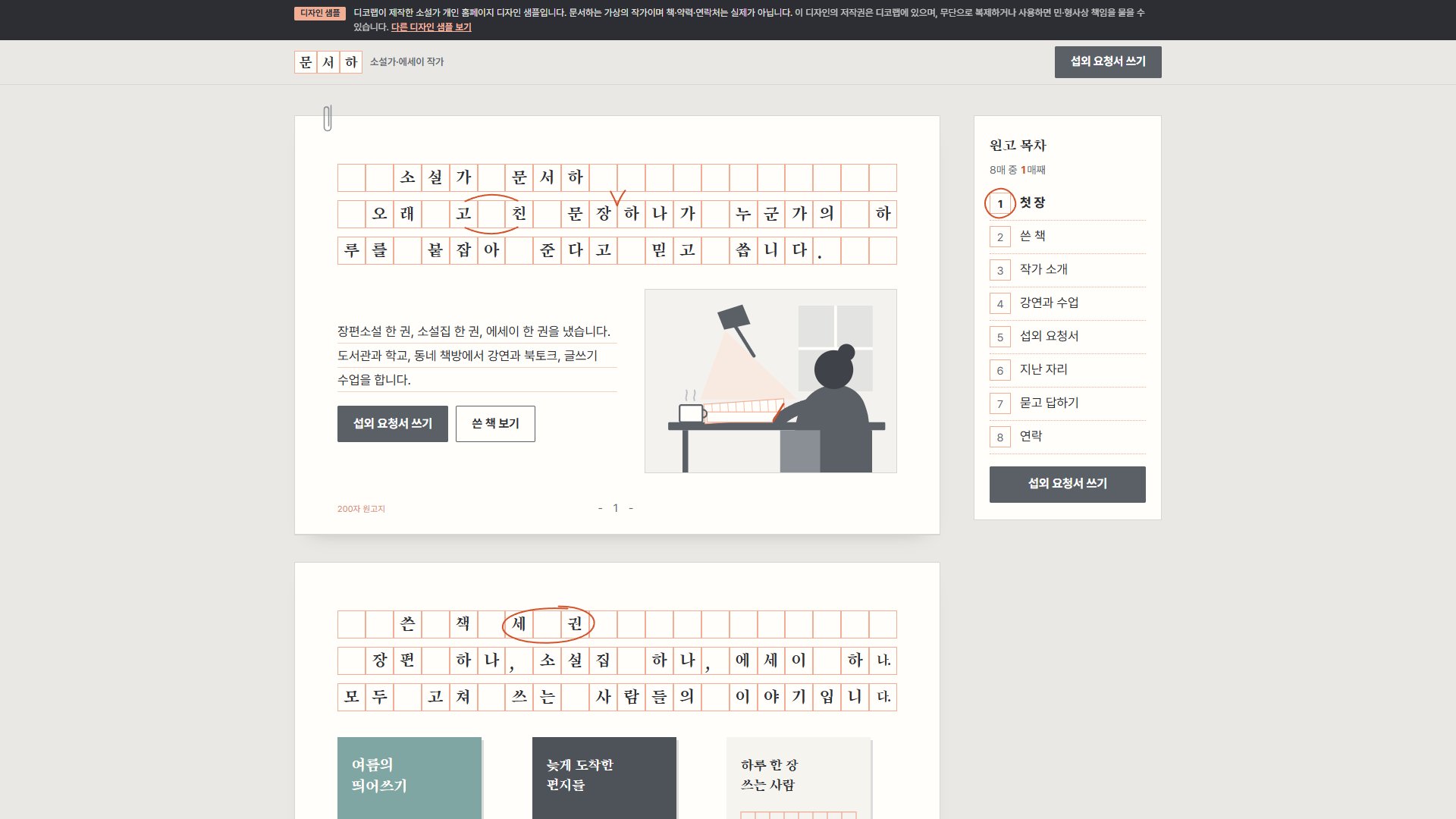This screenshot has height=819, width=1456.
Task: Click the 200자 원고지 footer label
Action: (361, 509)
